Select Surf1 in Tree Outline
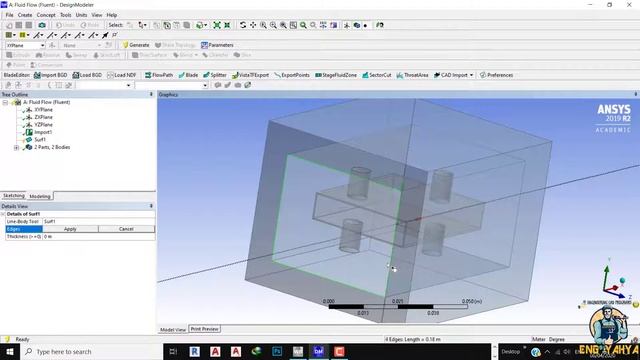This screenshot has width=640, height=360. click(x=40, y=140)
